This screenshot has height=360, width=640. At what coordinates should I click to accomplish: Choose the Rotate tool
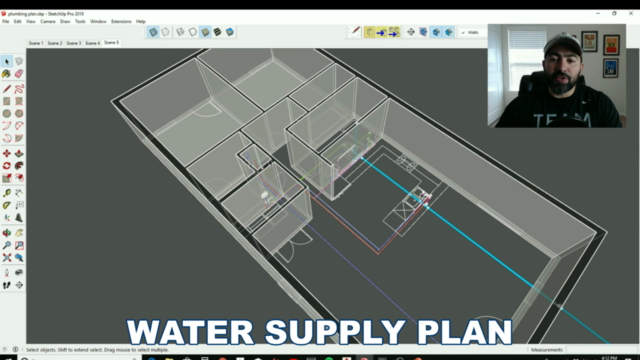(7, 166)
